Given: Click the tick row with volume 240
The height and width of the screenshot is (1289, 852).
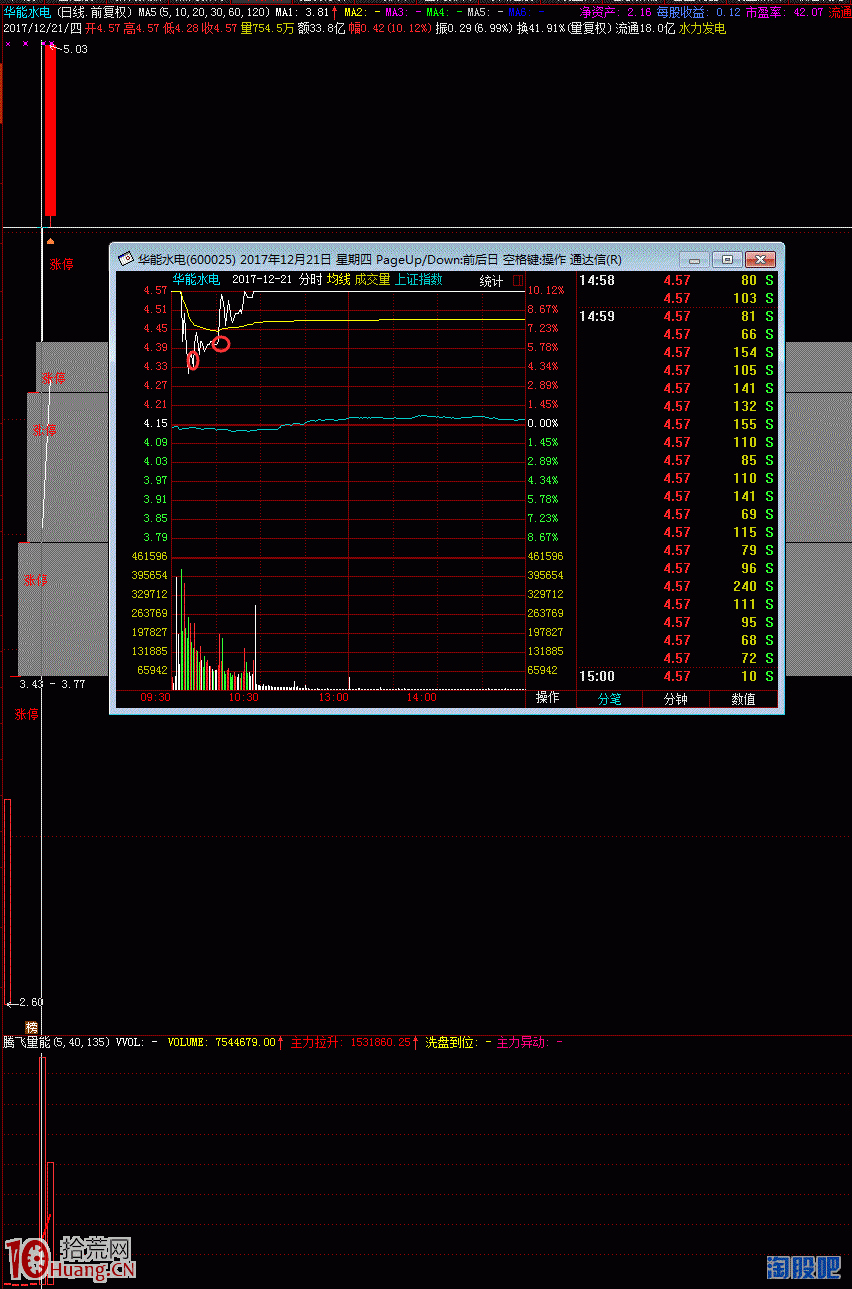Looking at the screenshot, I should click(677, 586).
